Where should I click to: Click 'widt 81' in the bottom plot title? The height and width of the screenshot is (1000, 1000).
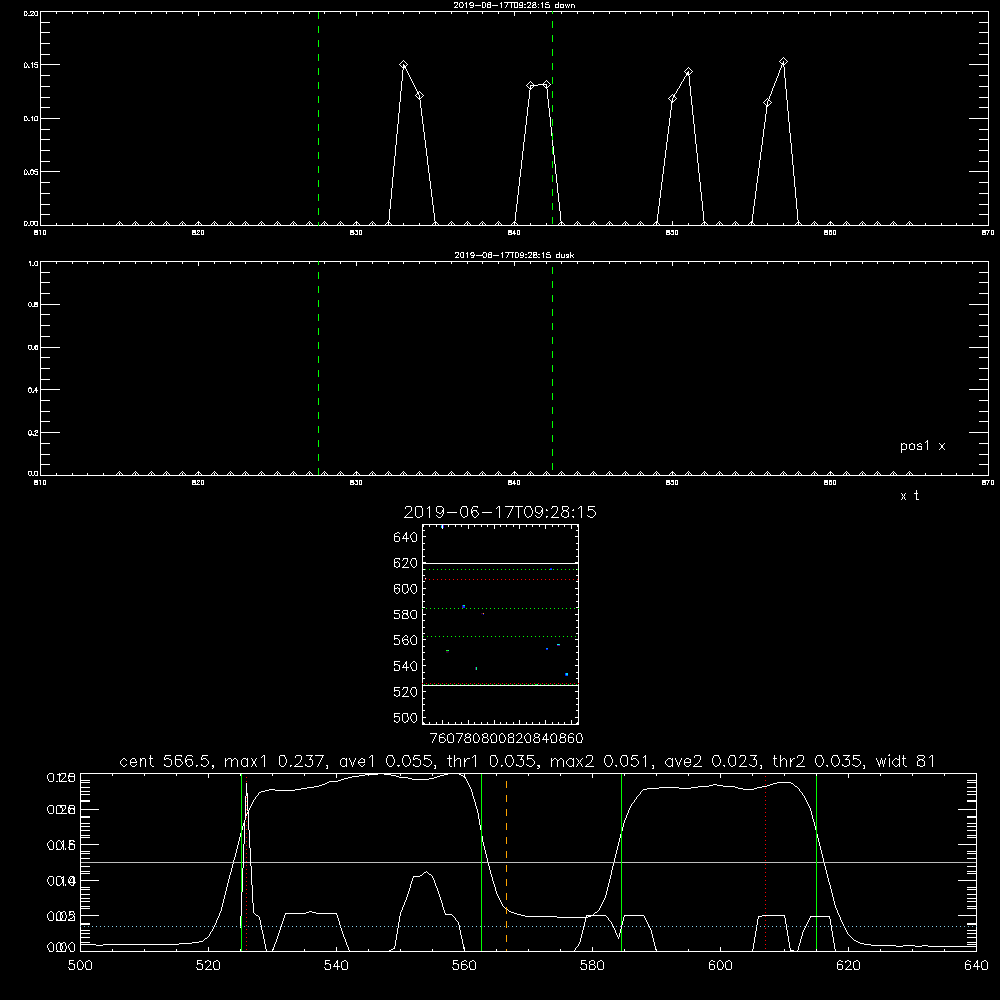(905, 761)
